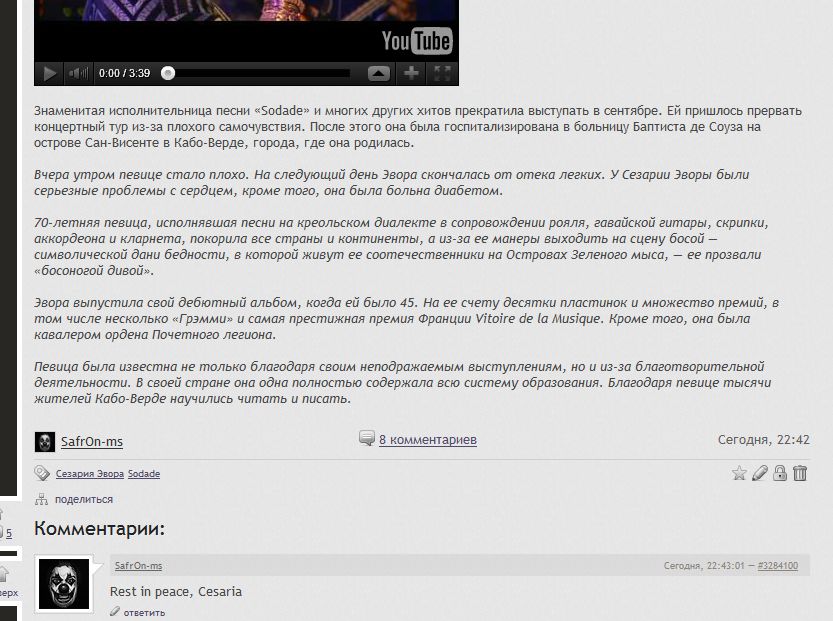The image size is (833, 621).
Task: Delete the post with trash icon
Action: (800, 473)
